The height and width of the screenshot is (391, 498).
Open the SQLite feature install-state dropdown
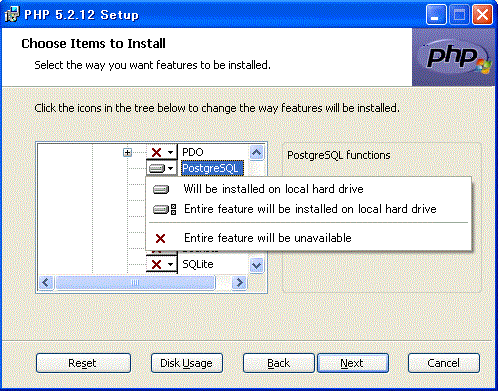click(162, 265)
